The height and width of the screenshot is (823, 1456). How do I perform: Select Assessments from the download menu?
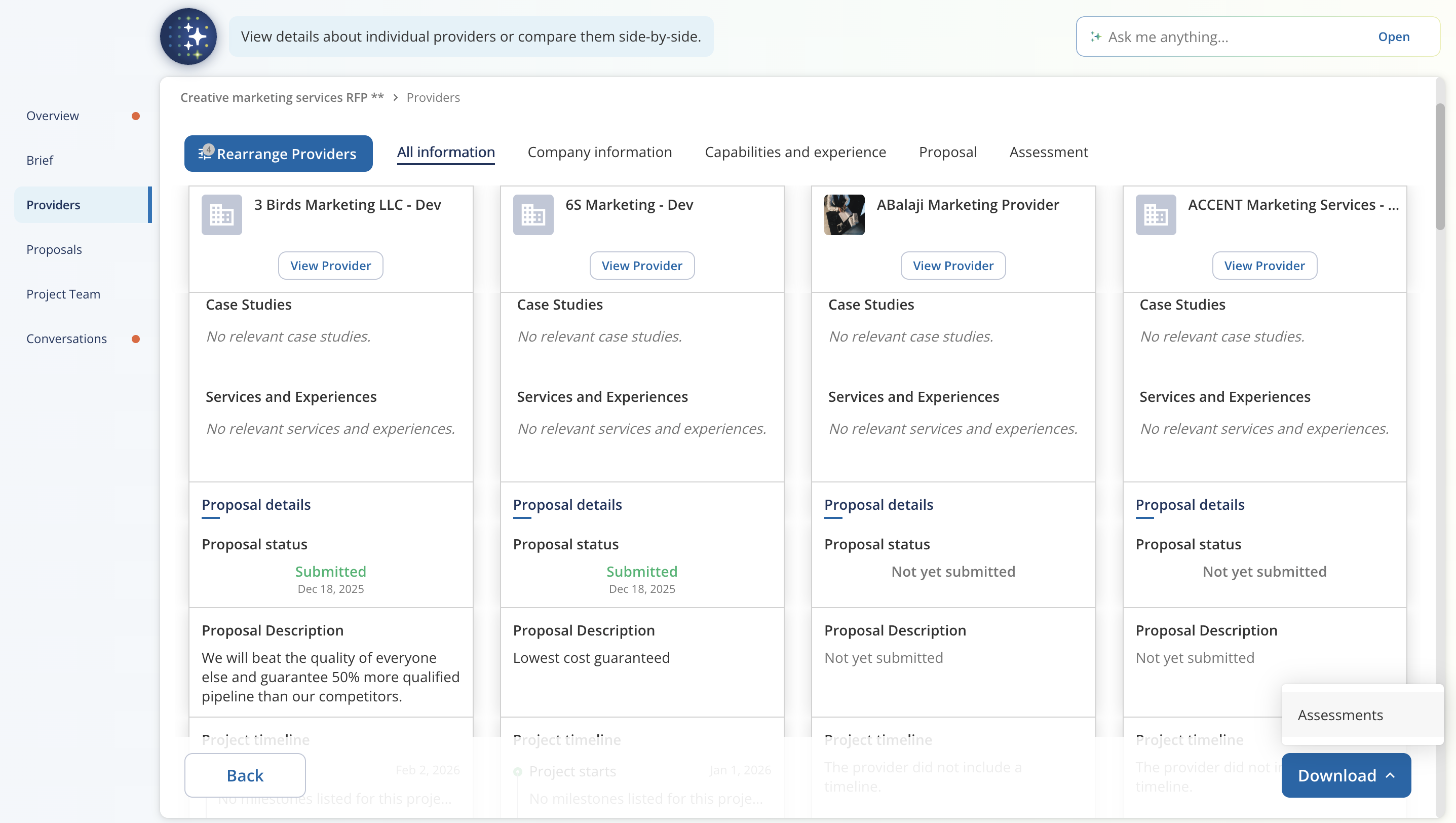point(1340,715)
